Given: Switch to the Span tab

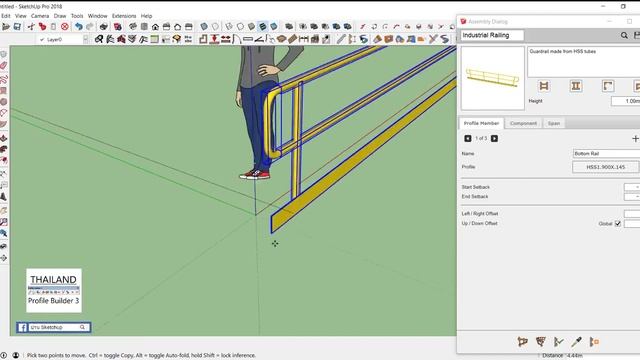Looking at the screenshot, I should pyautogui.click(x=554, y=123).
